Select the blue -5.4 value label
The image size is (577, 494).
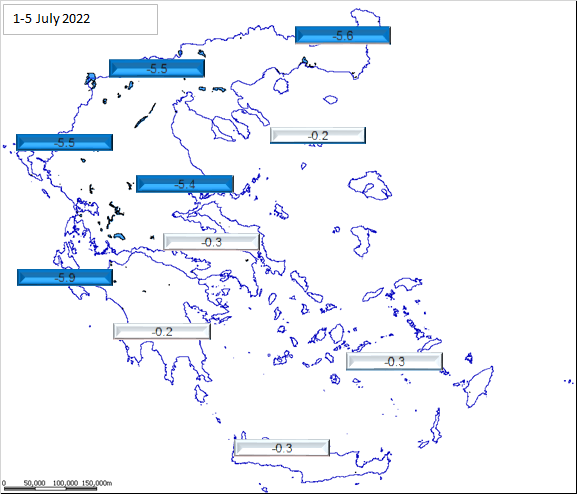(x=185, y=184)
